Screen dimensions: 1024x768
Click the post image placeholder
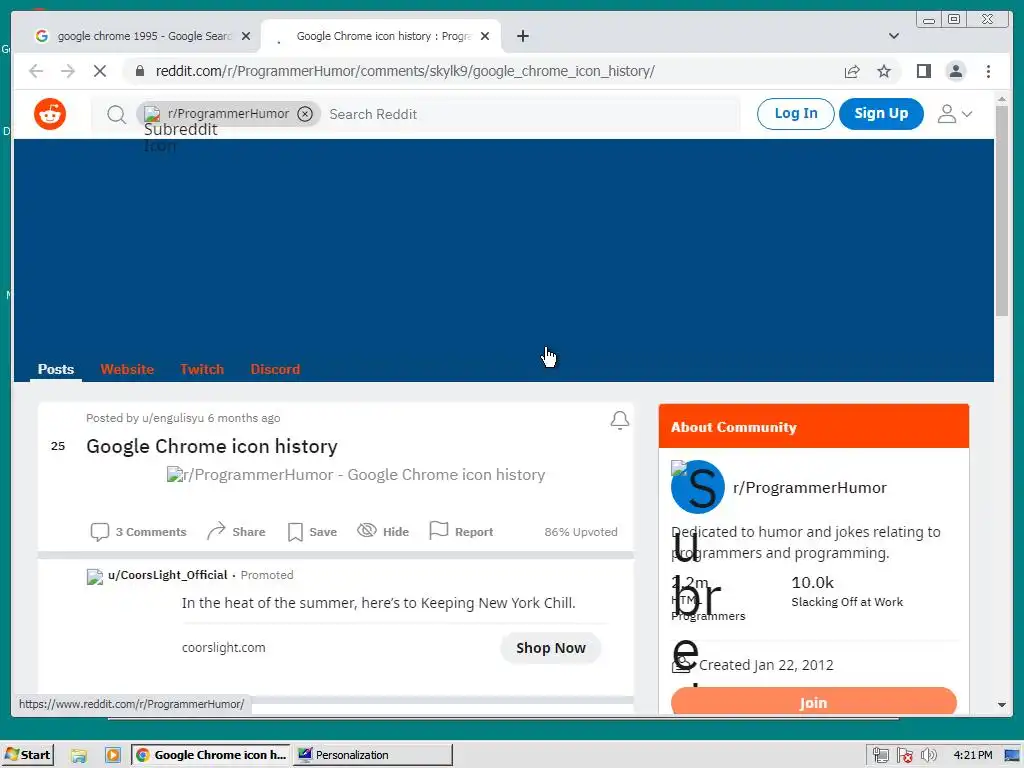point(356,475)
